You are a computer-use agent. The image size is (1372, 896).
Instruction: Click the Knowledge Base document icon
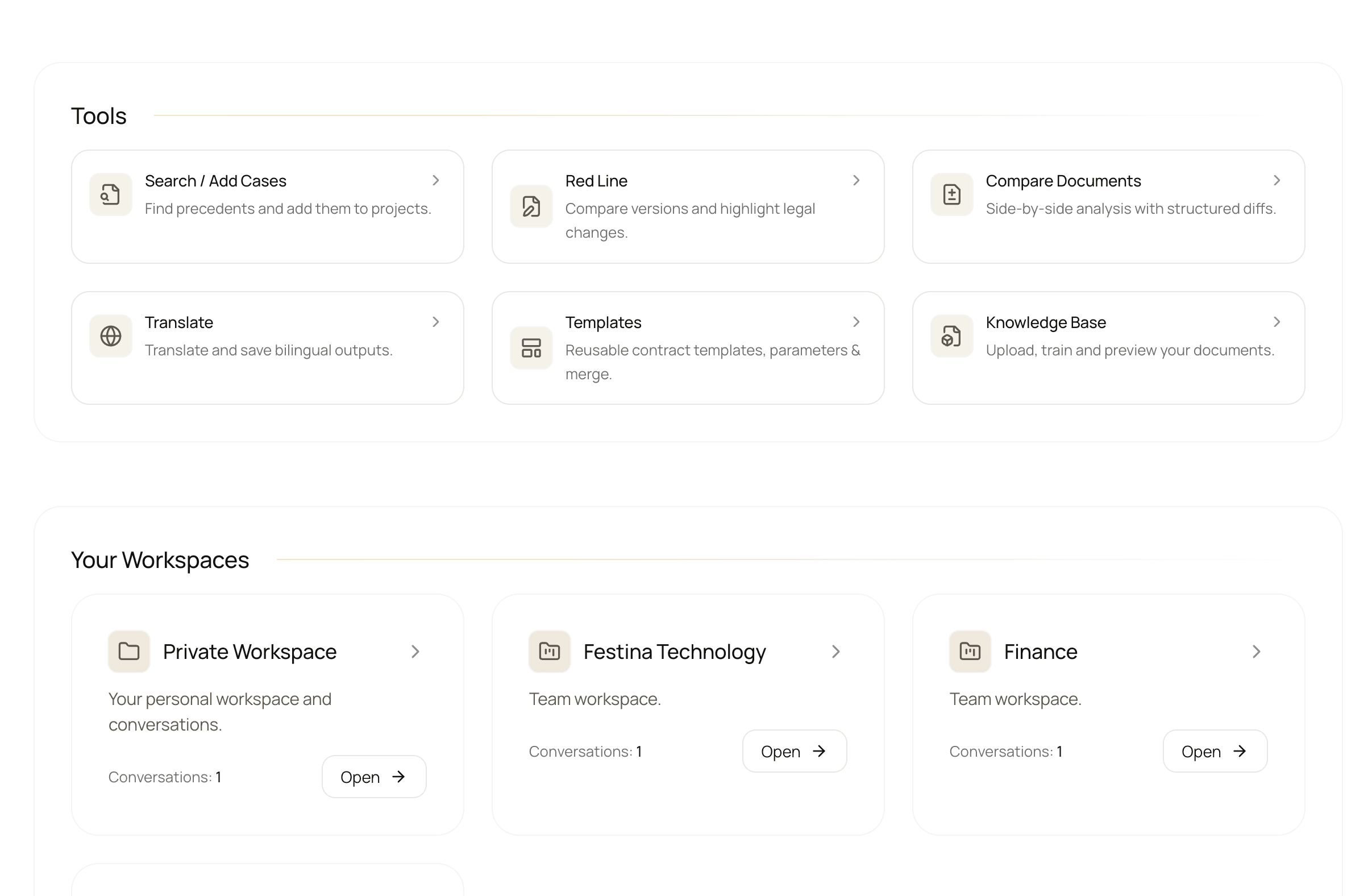pyautogui.click(x=951, y=335)
